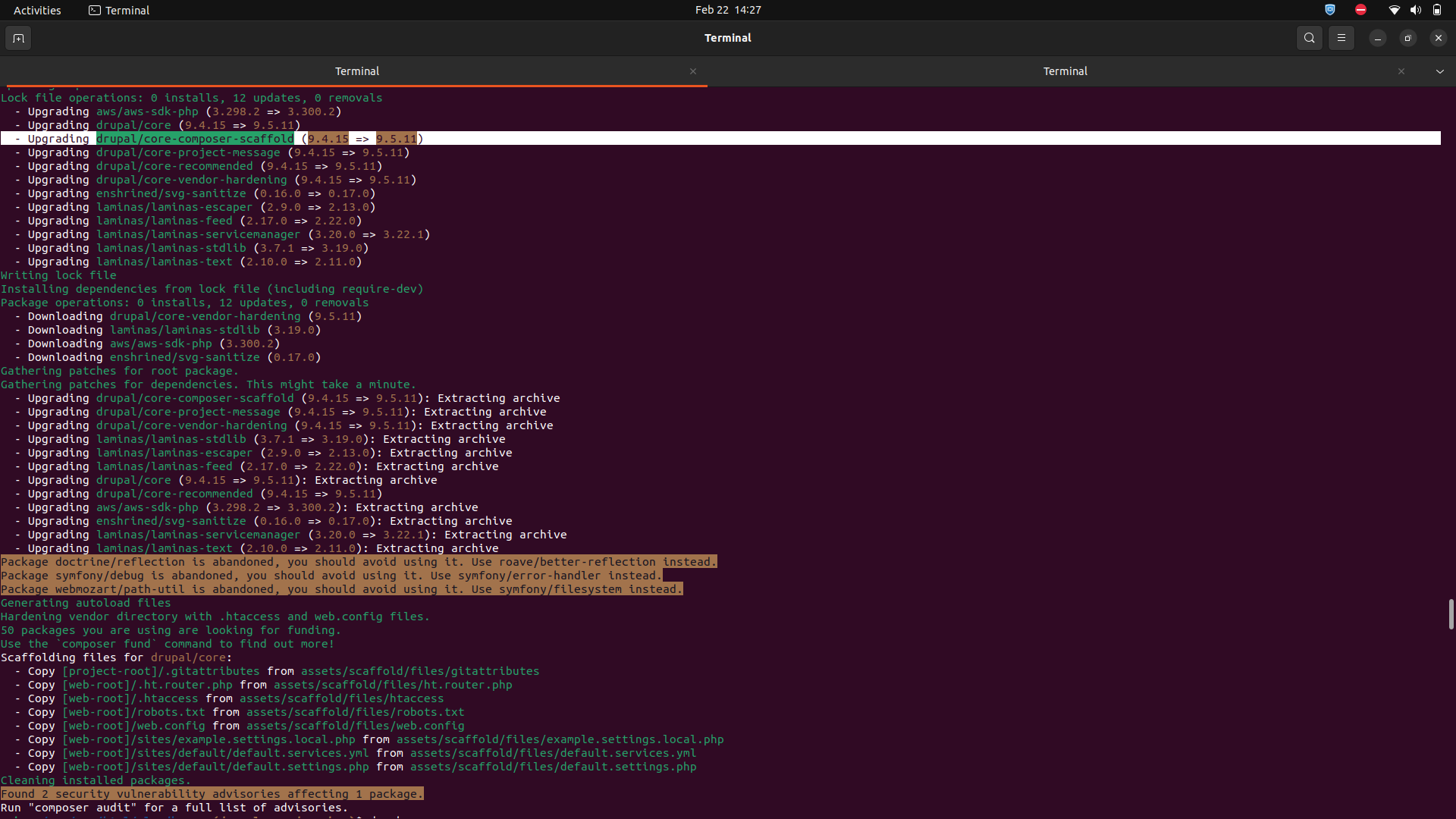Click "Gathering patches for root package." line

120,371
